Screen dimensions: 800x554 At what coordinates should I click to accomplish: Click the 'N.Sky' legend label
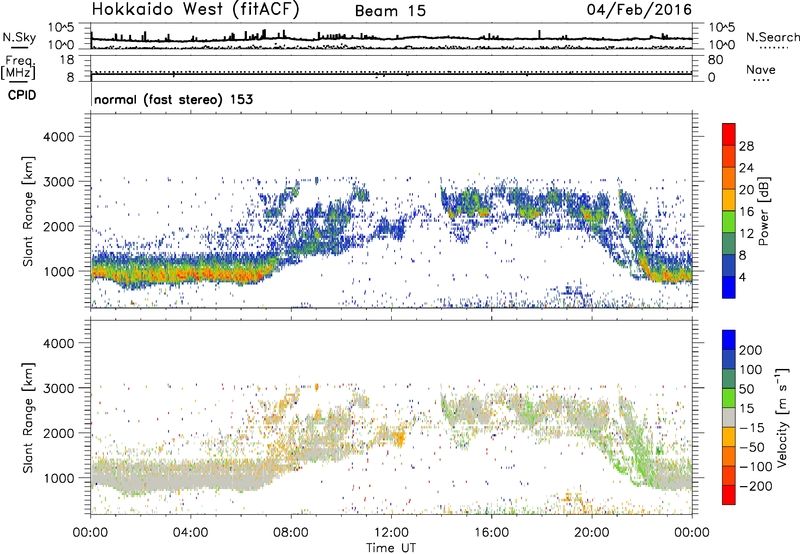tap(19, 37)
